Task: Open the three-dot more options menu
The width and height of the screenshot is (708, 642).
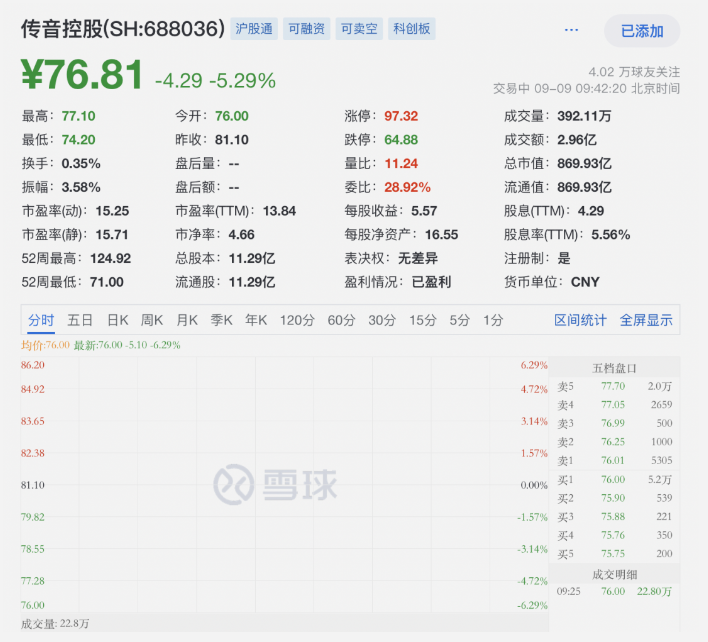Action: pyautogui.click(x=571, y=30)
